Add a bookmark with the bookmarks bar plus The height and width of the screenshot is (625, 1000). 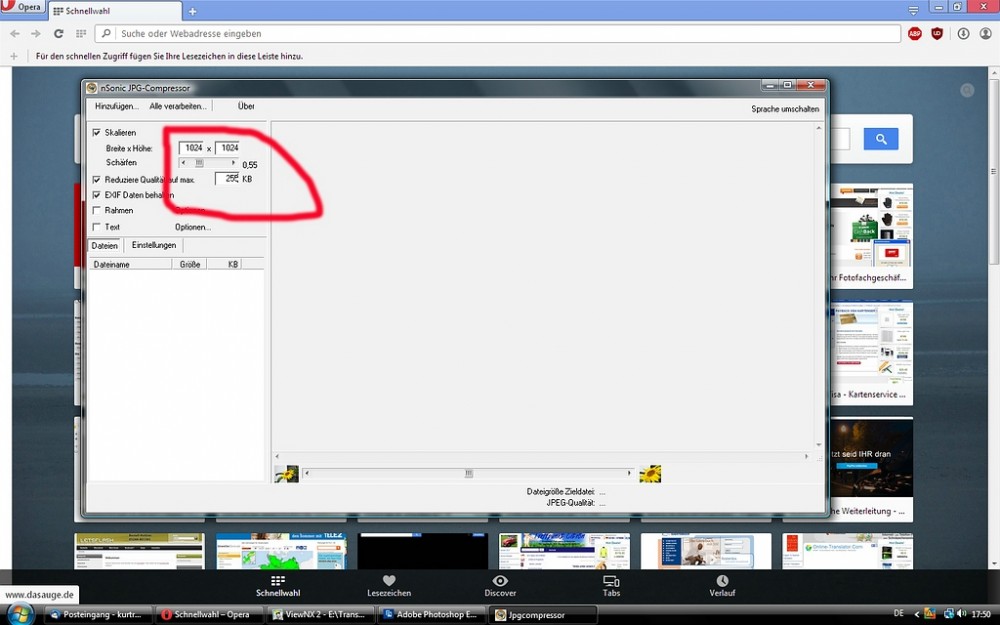14,56
